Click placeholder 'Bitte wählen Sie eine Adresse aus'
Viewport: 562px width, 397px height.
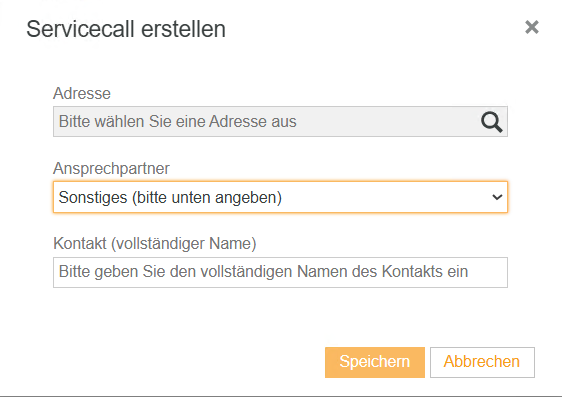click(178, 121)
